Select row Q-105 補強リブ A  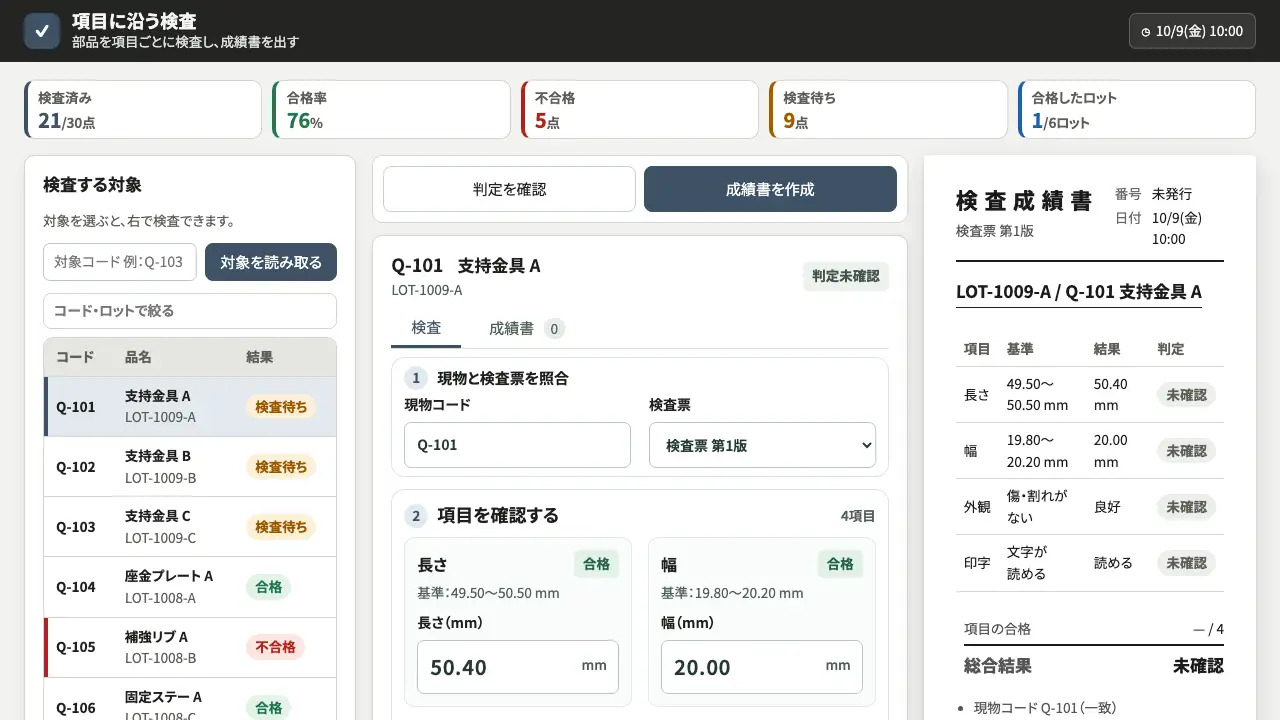click(190, 647)
